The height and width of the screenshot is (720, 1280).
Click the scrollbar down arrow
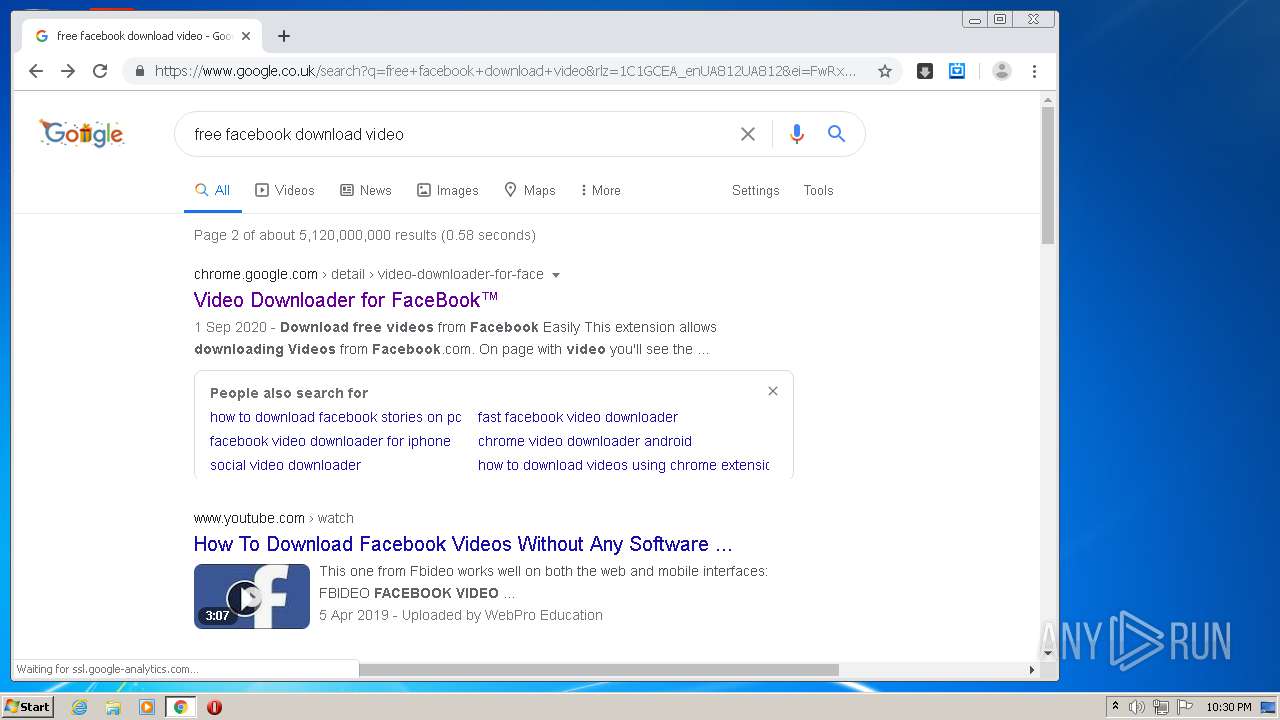click(1048, 653)
